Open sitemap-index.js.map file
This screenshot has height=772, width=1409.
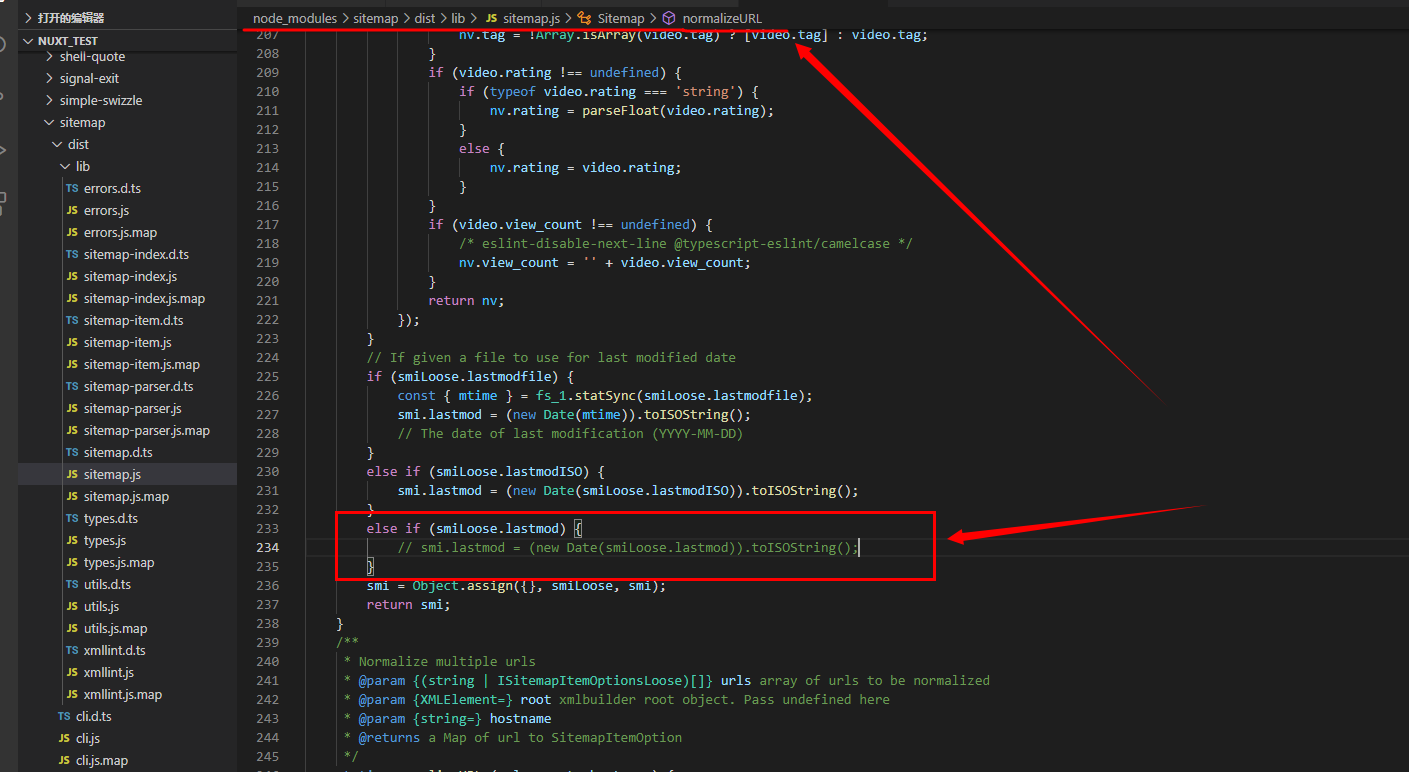(144, 299)
